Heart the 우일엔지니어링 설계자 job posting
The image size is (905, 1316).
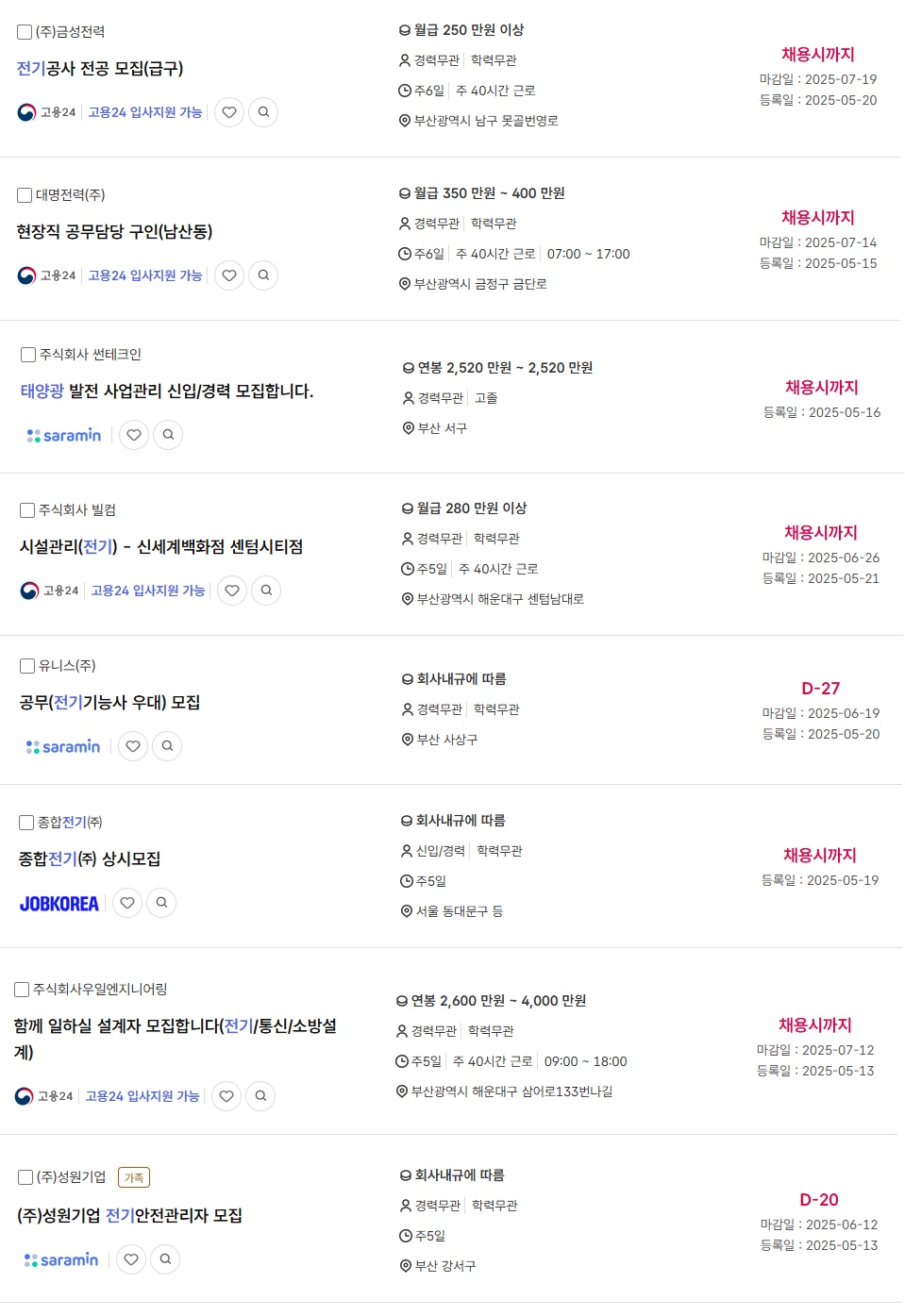point(226,1096)
